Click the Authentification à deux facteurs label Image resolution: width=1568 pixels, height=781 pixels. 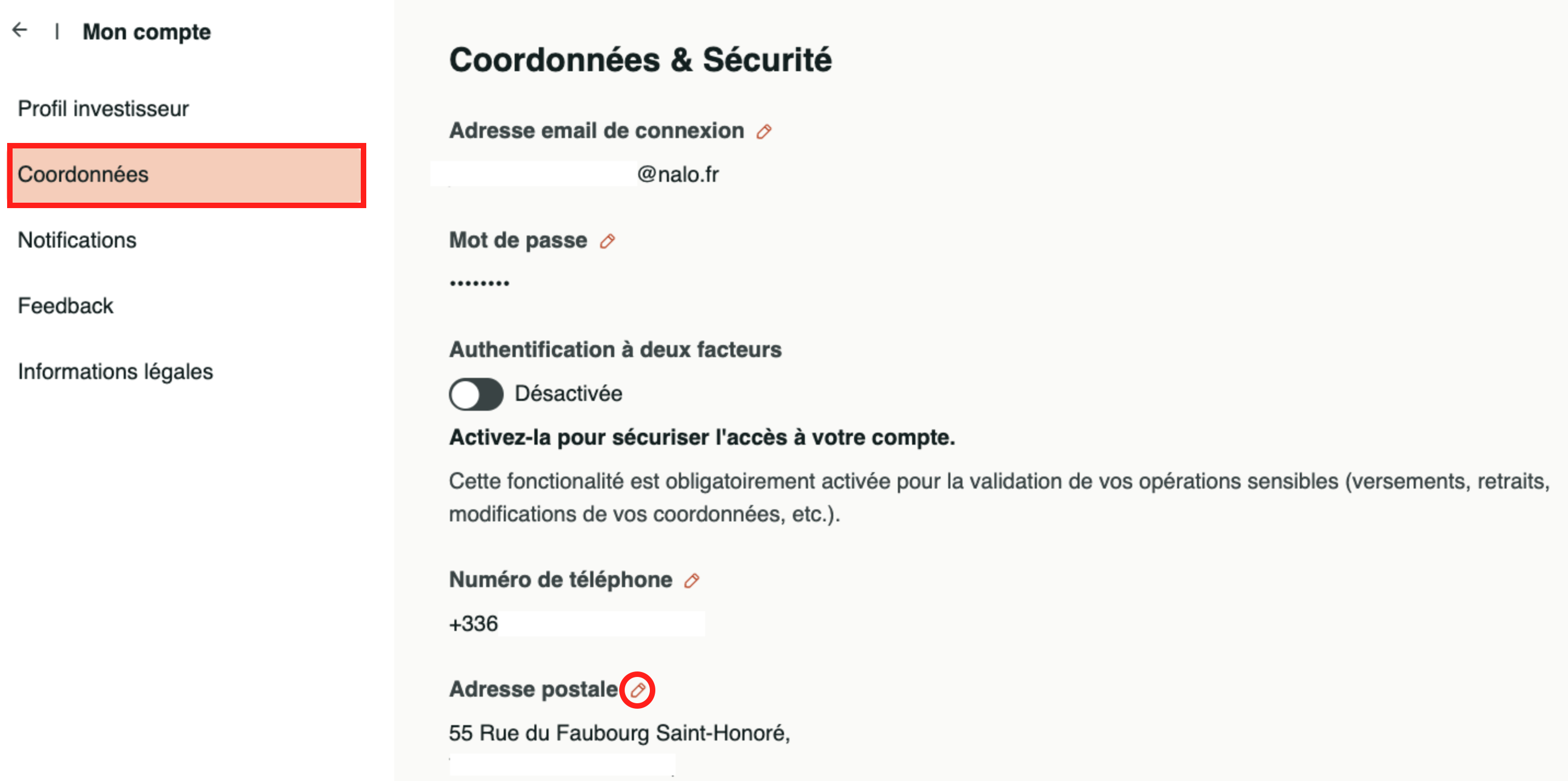[615, 350]
